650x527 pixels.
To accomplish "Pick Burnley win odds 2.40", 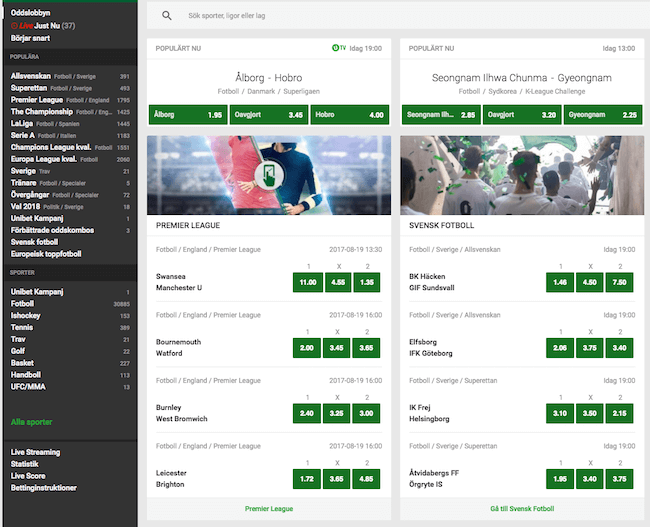I will [307, 413].
